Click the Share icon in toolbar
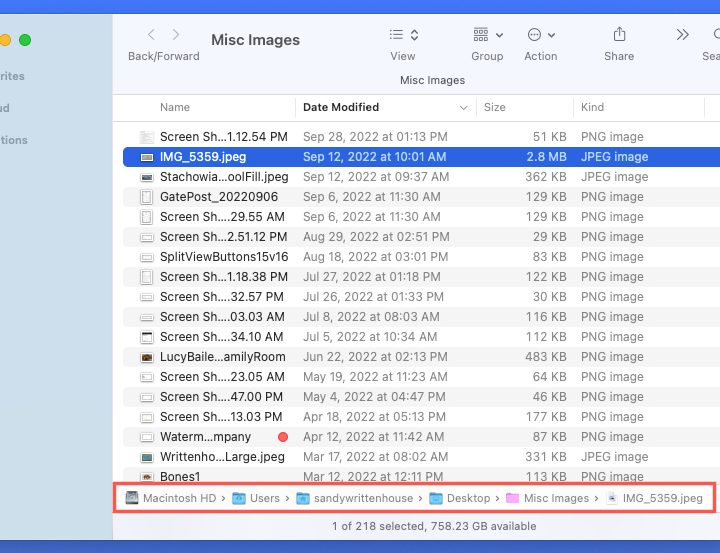Screen dimensions: 720x553 [619, 34]
